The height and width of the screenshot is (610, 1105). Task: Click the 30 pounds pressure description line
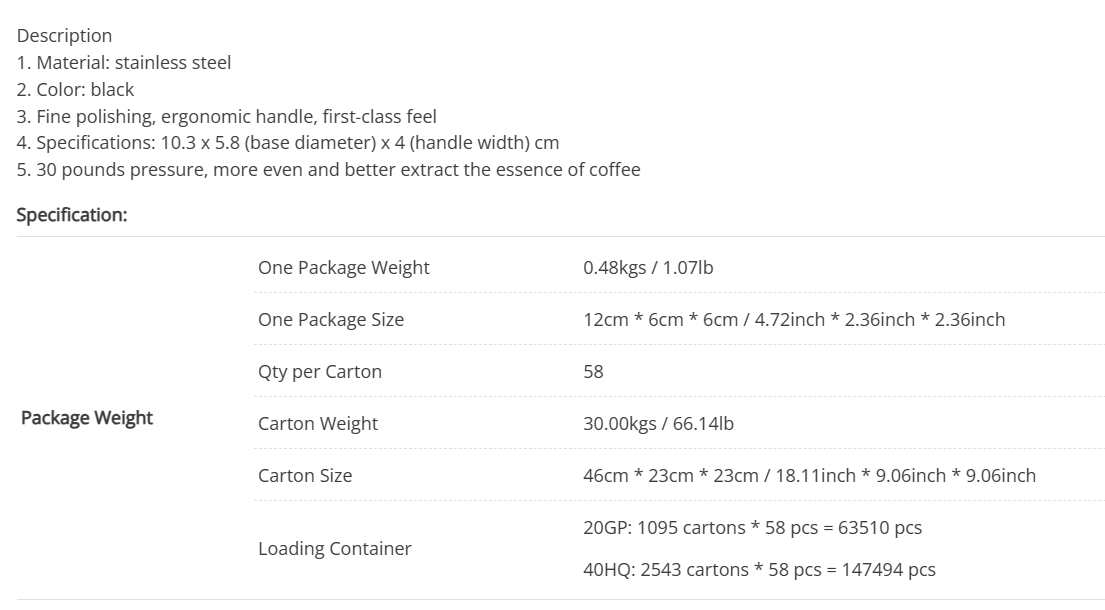pos(329,170)
